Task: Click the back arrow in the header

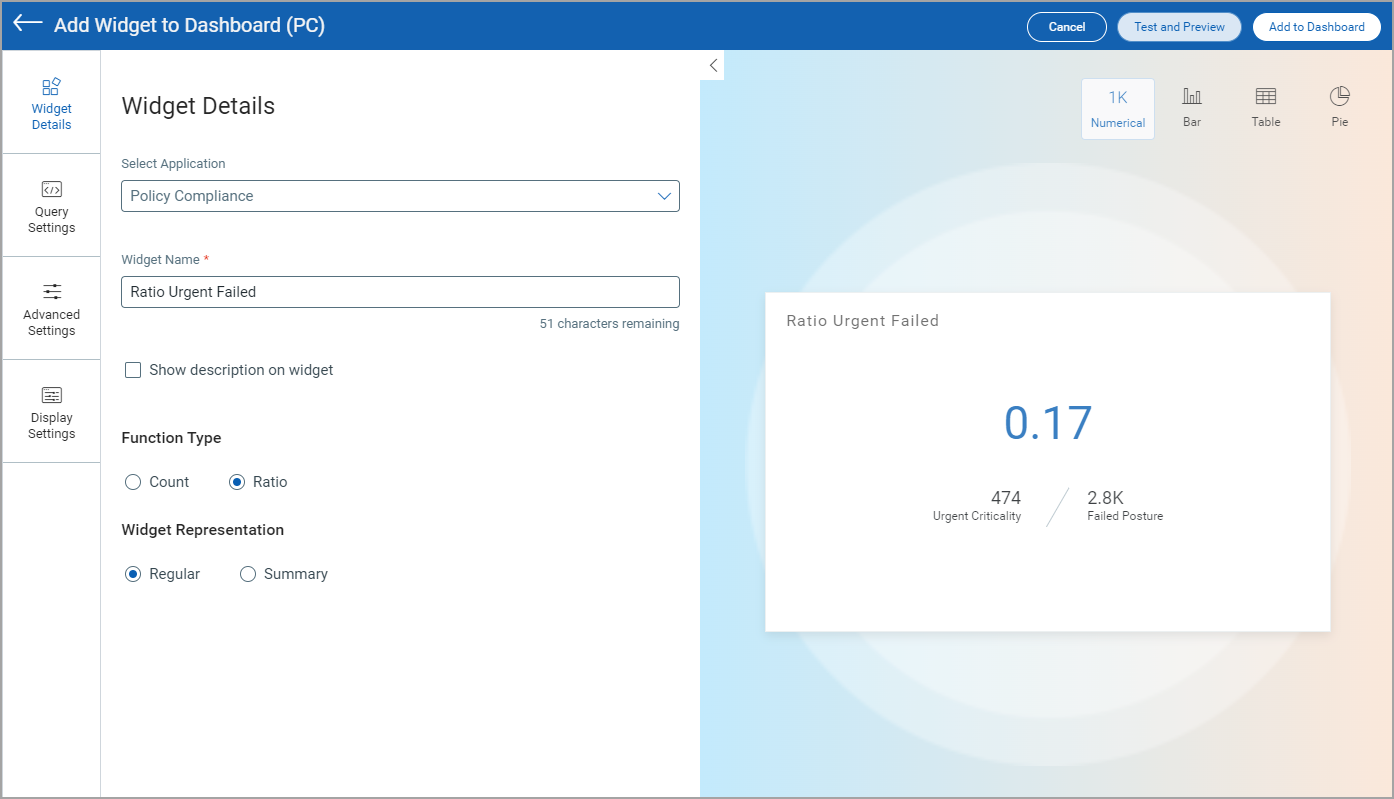Action: [25, 25]
